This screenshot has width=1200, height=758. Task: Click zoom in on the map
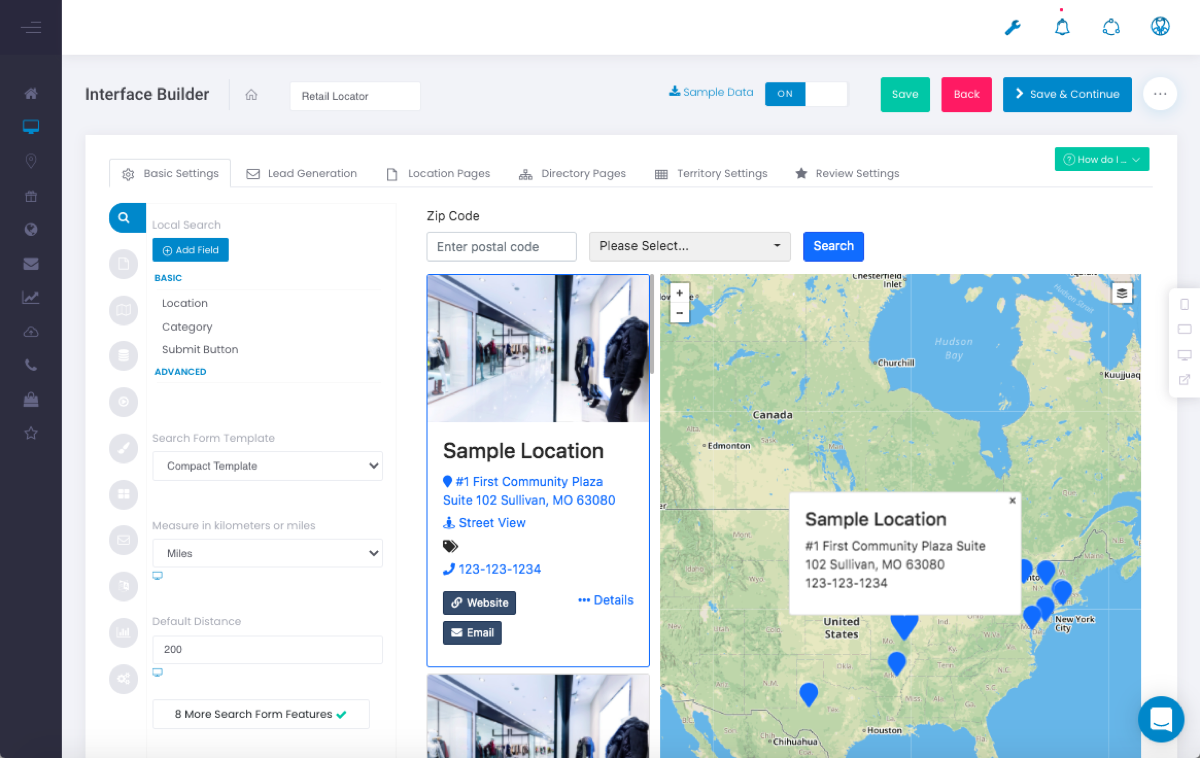pos(679,292)
